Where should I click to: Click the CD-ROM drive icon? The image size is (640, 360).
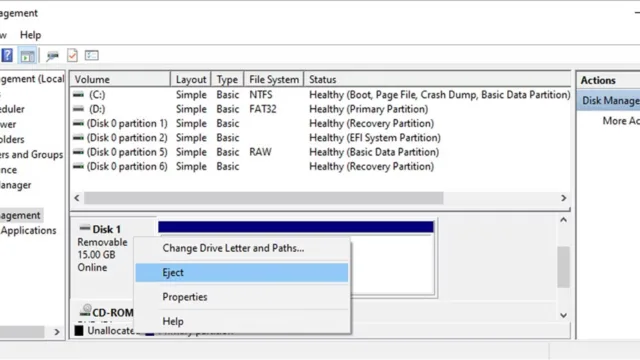coord(85,311)
